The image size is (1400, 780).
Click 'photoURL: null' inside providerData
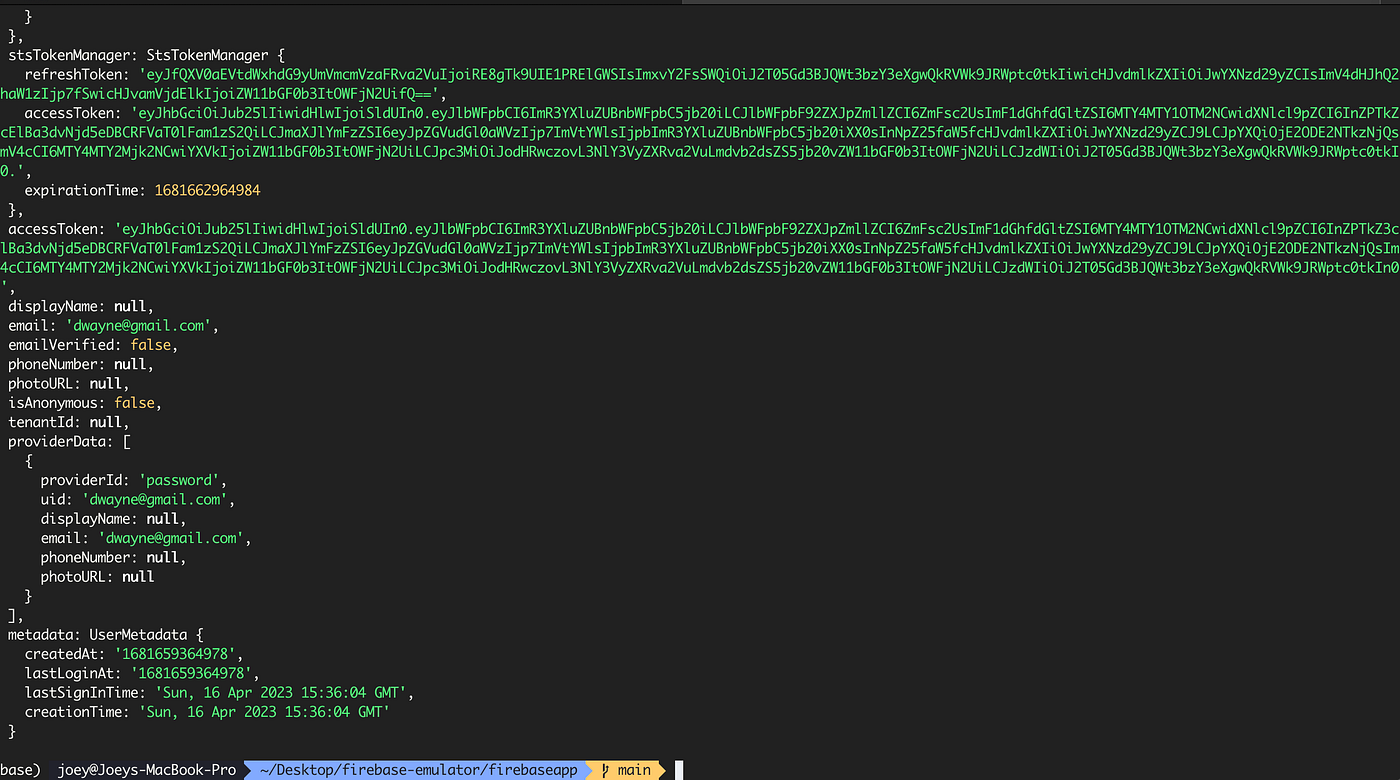click(x=98, y=577)
